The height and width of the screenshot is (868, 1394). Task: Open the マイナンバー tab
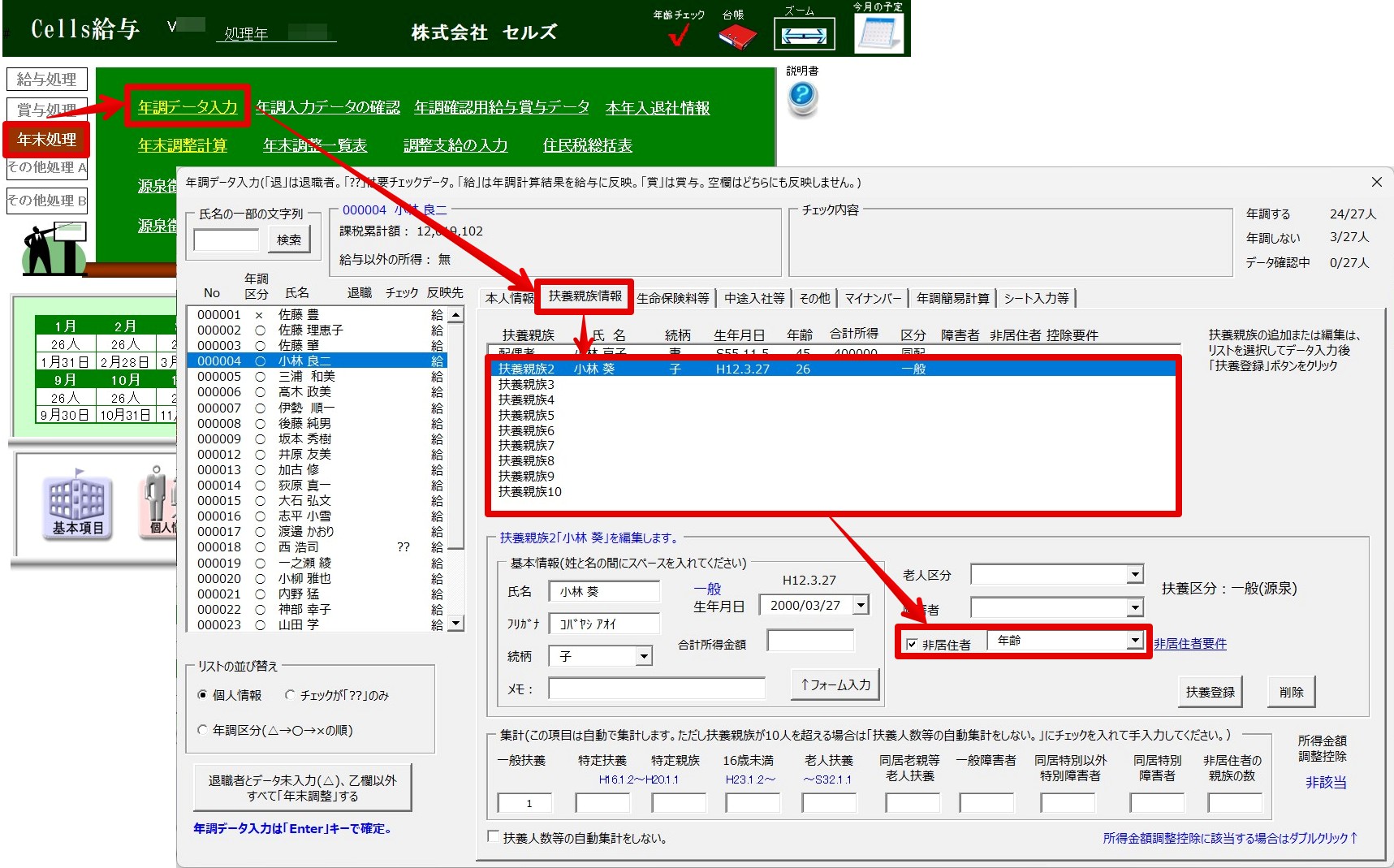pyautogui.click(x=873, y=298)
